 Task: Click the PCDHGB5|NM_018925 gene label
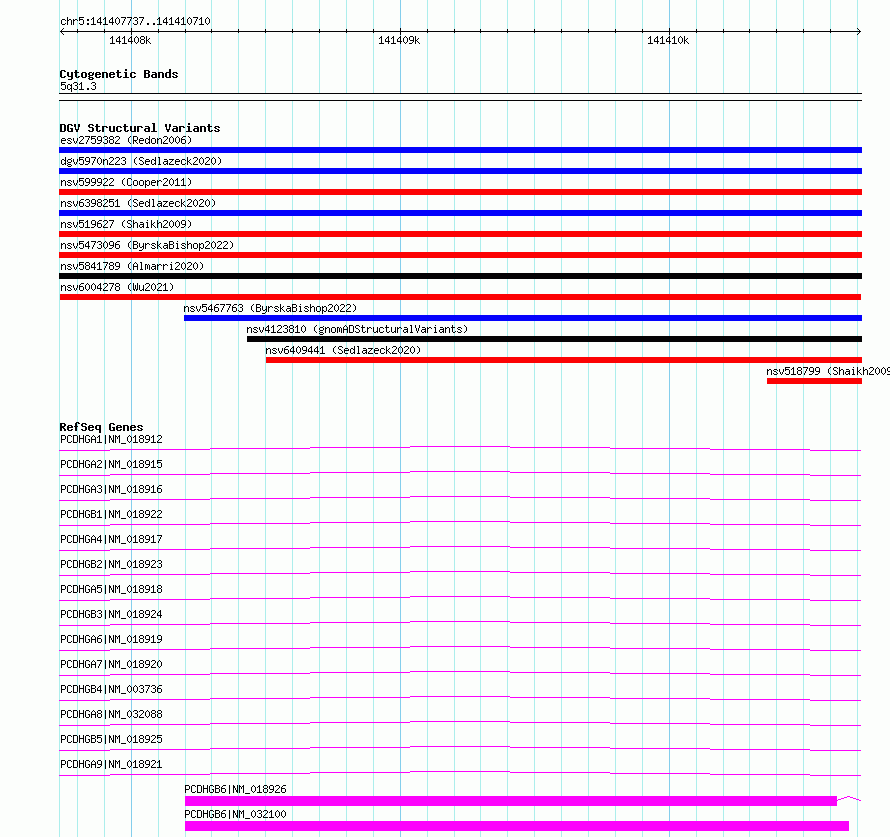pos(111,739)
